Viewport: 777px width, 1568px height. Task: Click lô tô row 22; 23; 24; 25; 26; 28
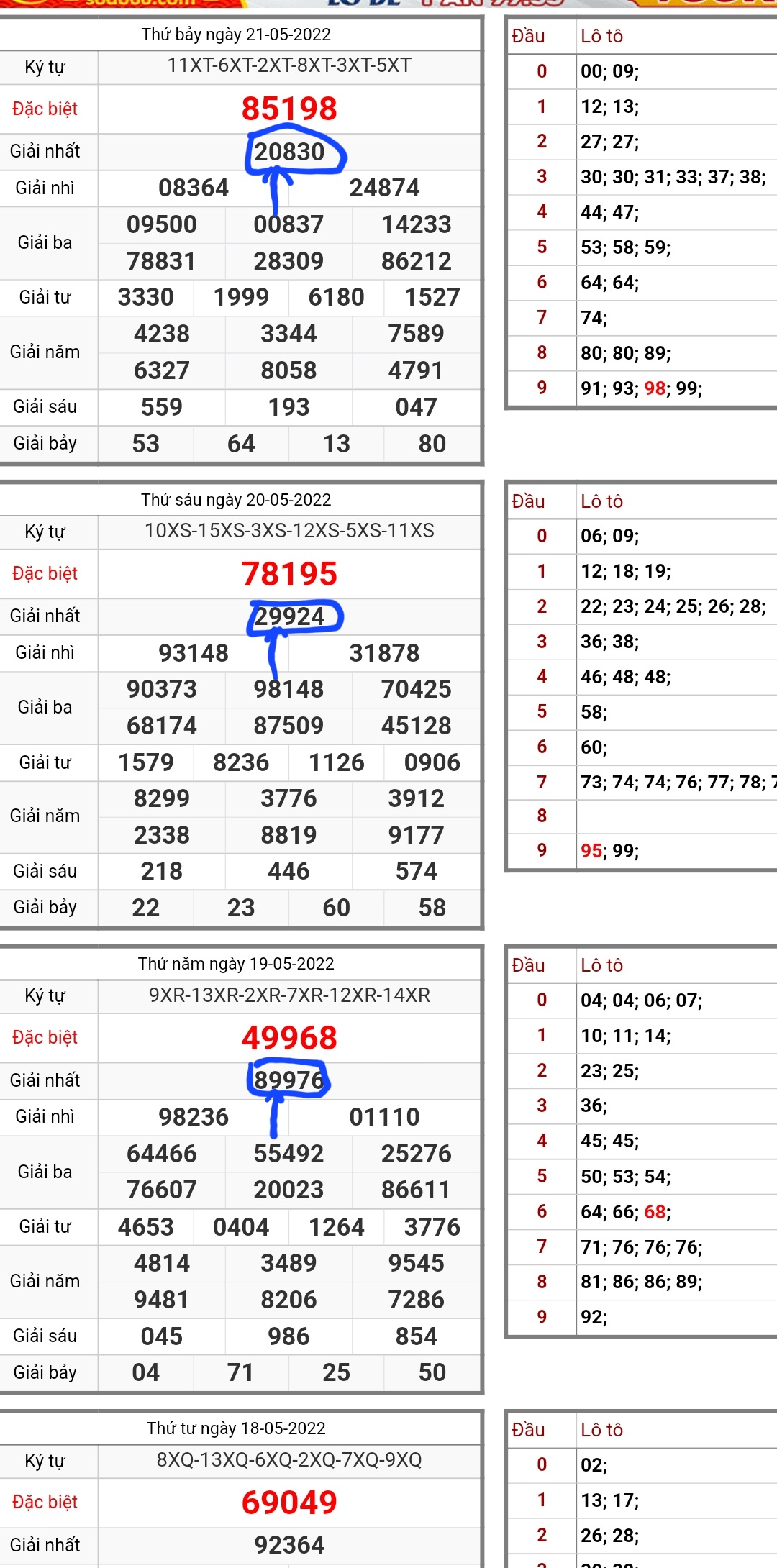(673, 606)
